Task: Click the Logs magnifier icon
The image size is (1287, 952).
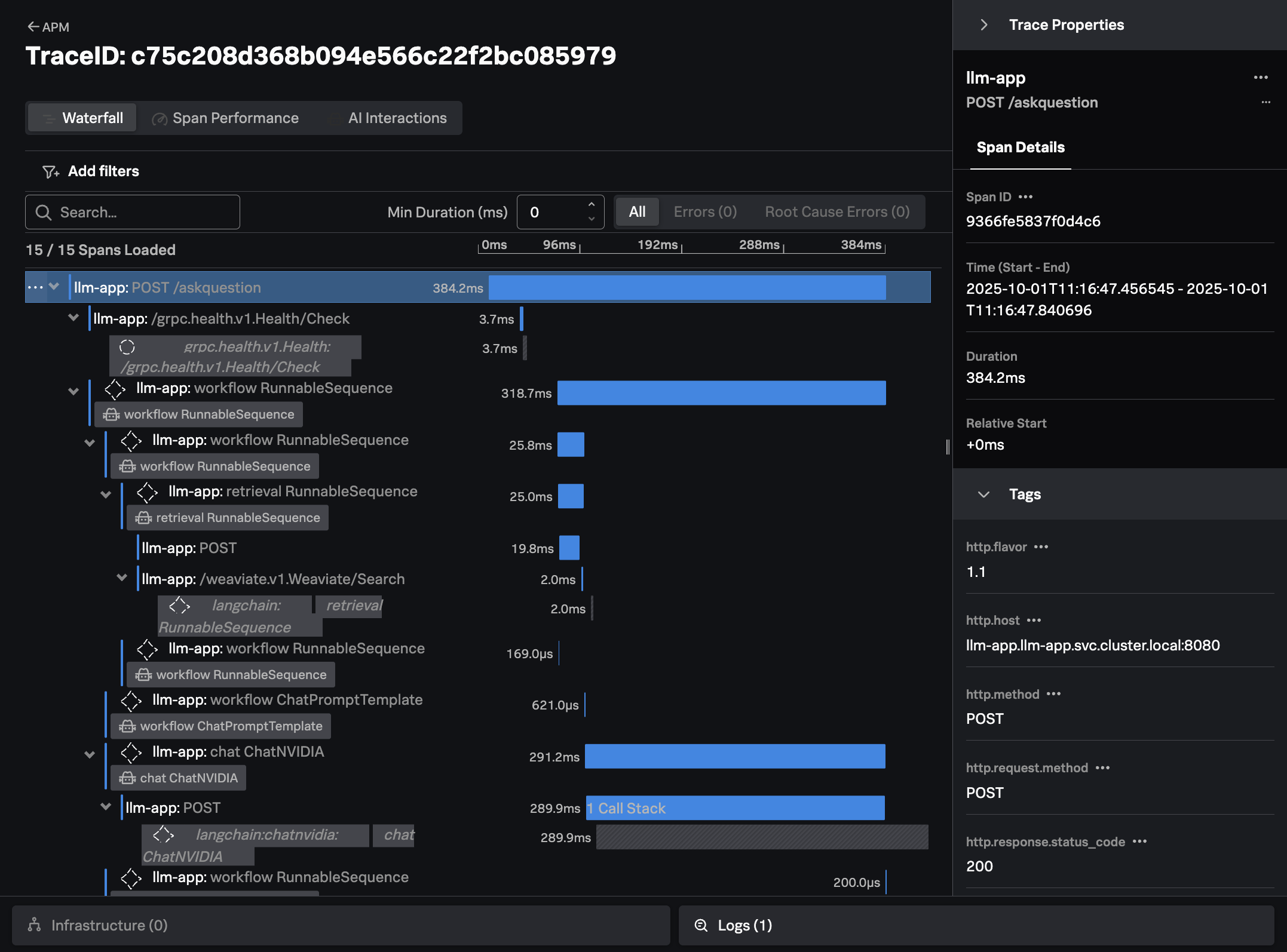Action: pos(701,925)
